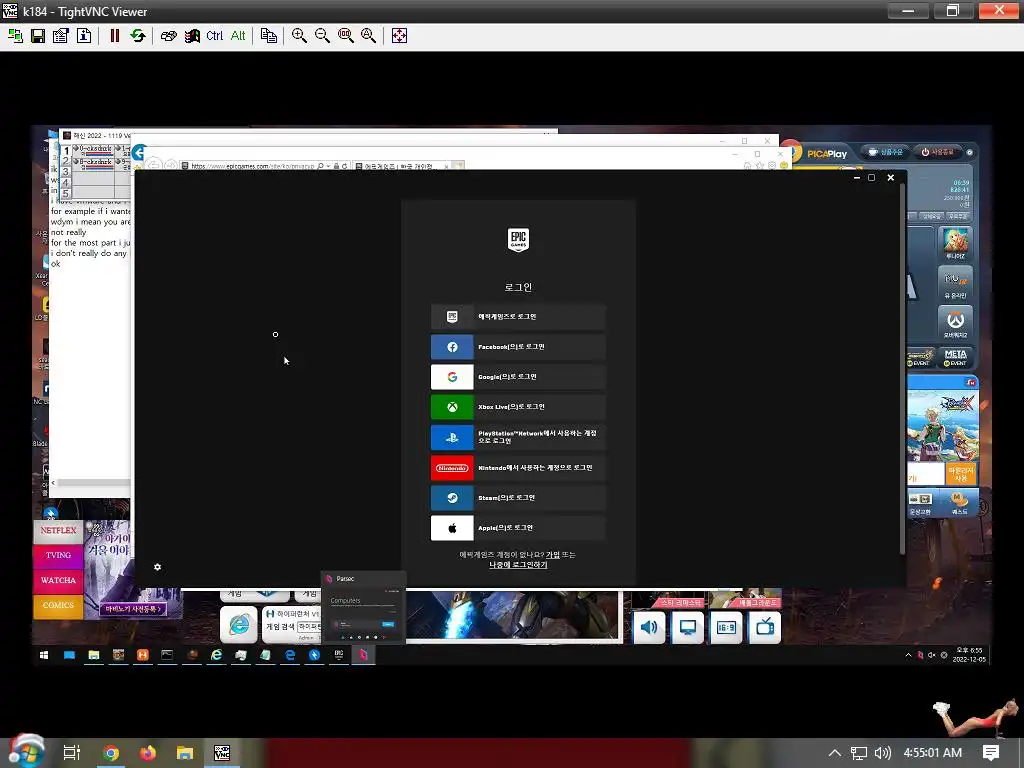Show hidden icons on local system tray
The image size is (1024, 768).
pos(835,753)
